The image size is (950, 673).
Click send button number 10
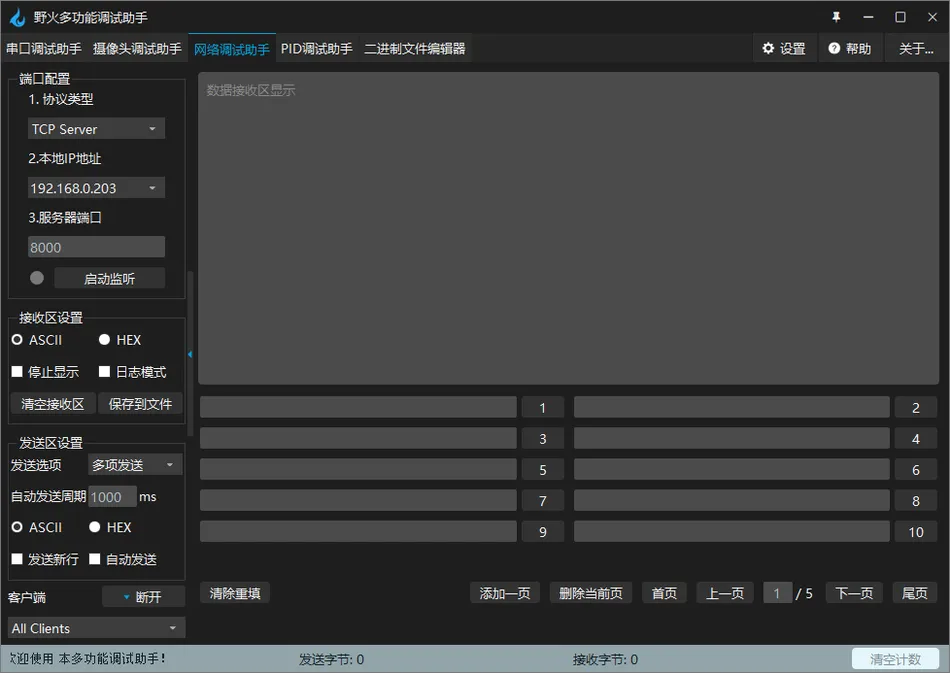(x=916, y=531)
